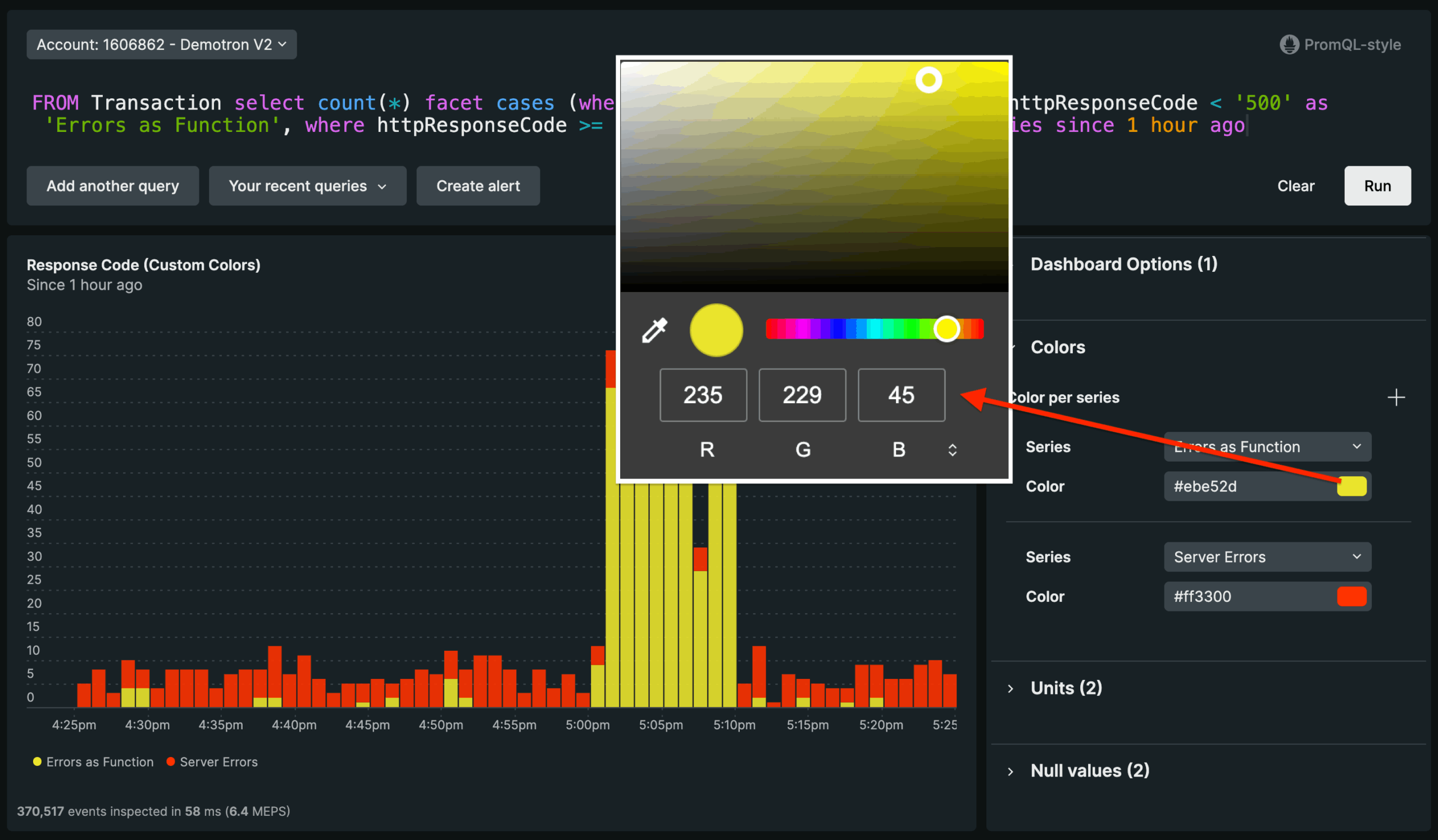1438x840 pixels.
Task: Click the Color per series label
Action: 1065,398
